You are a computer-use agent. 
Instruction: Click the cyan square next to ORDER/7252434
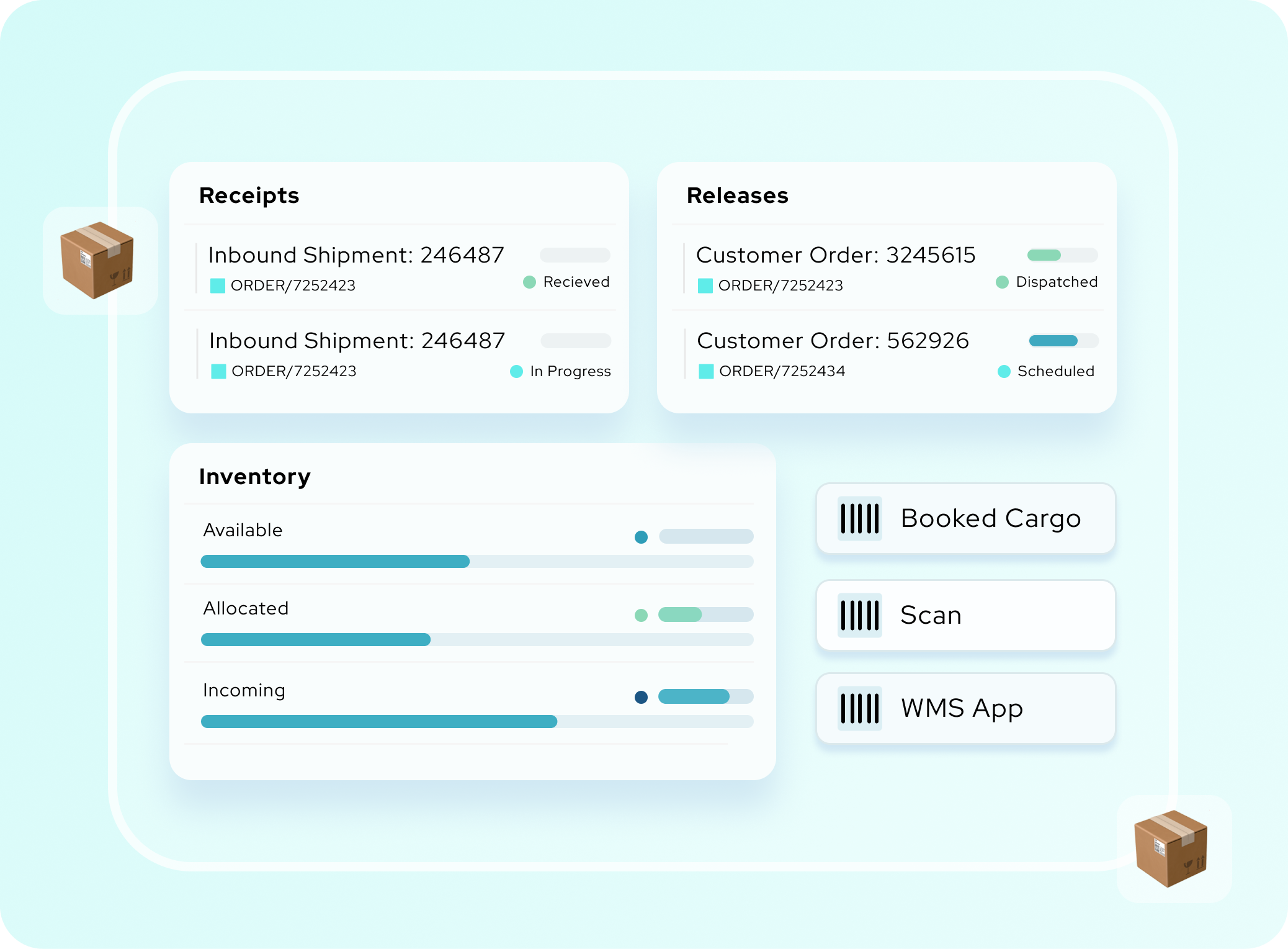pos(705,372)
